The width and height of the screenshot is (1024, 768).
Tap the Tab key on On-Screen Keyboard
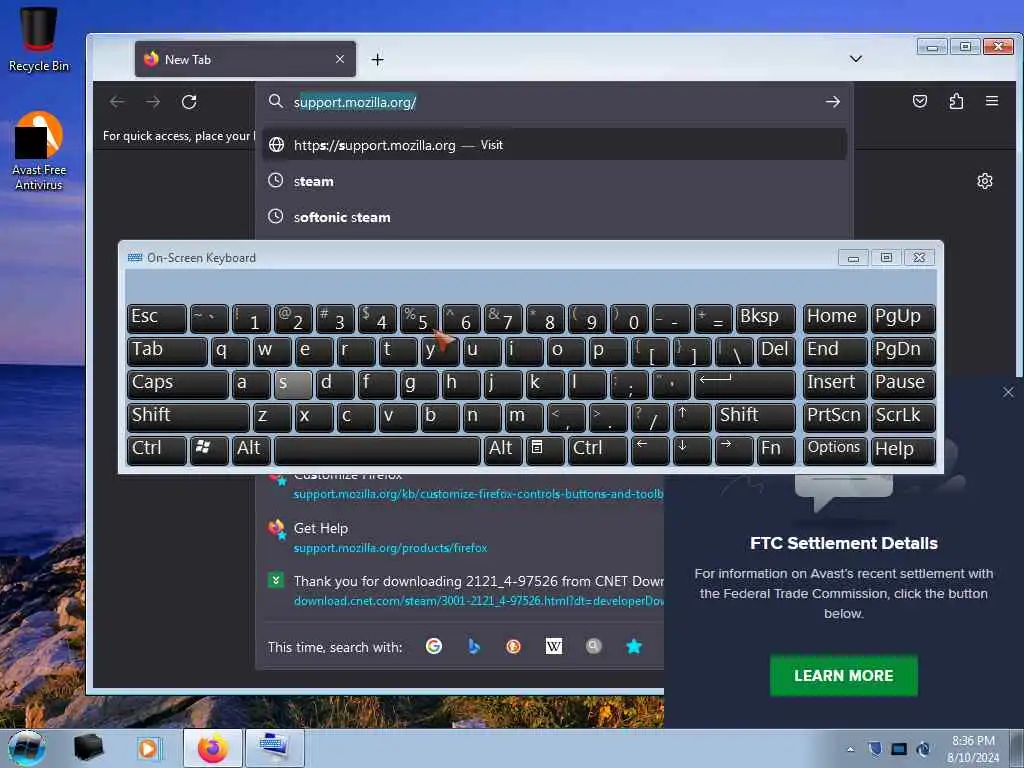pyautogui.click(x=167, y=351)
